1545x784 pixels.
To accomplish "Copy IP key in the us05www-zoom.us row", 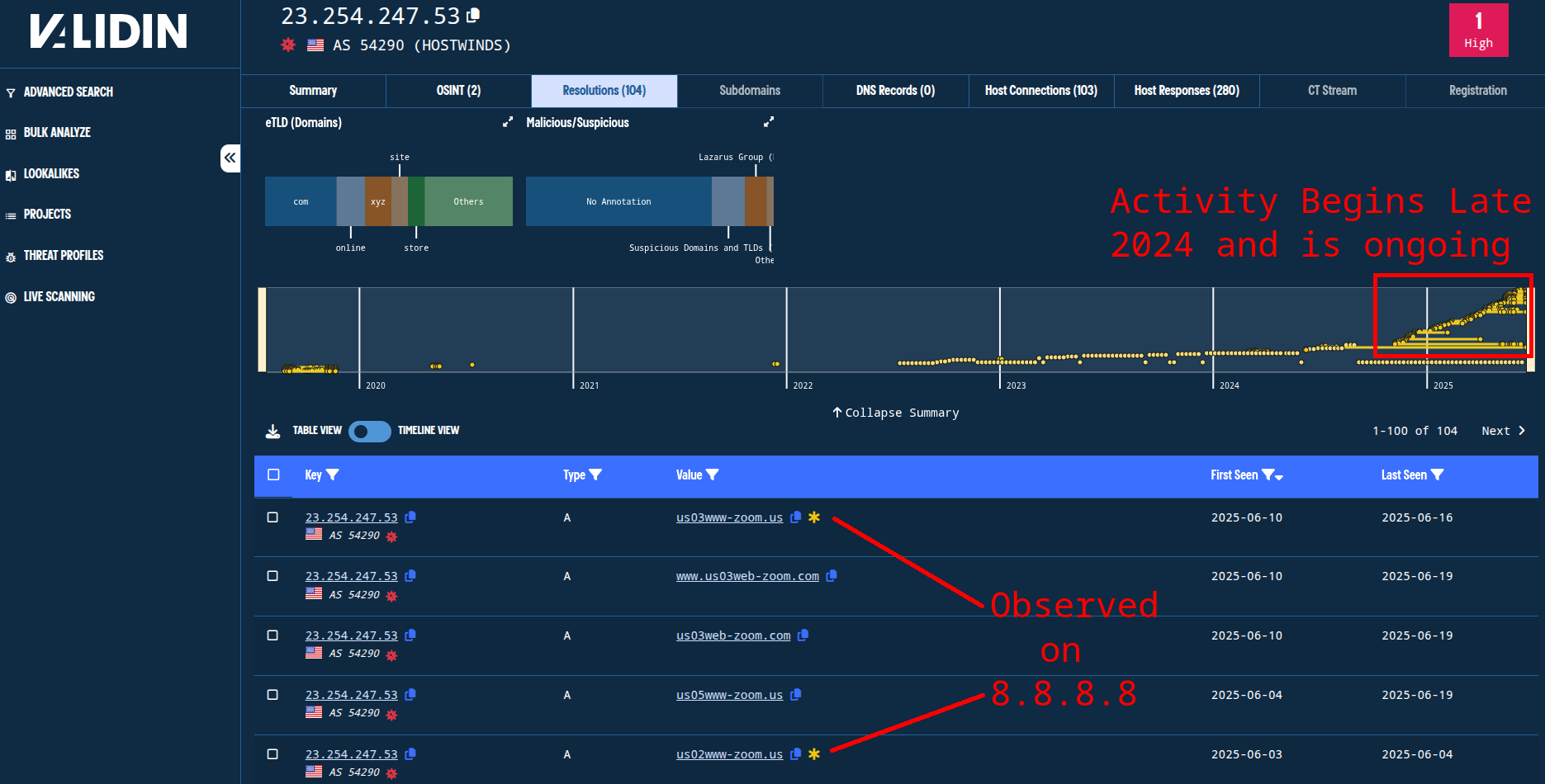I will point(410,695).
